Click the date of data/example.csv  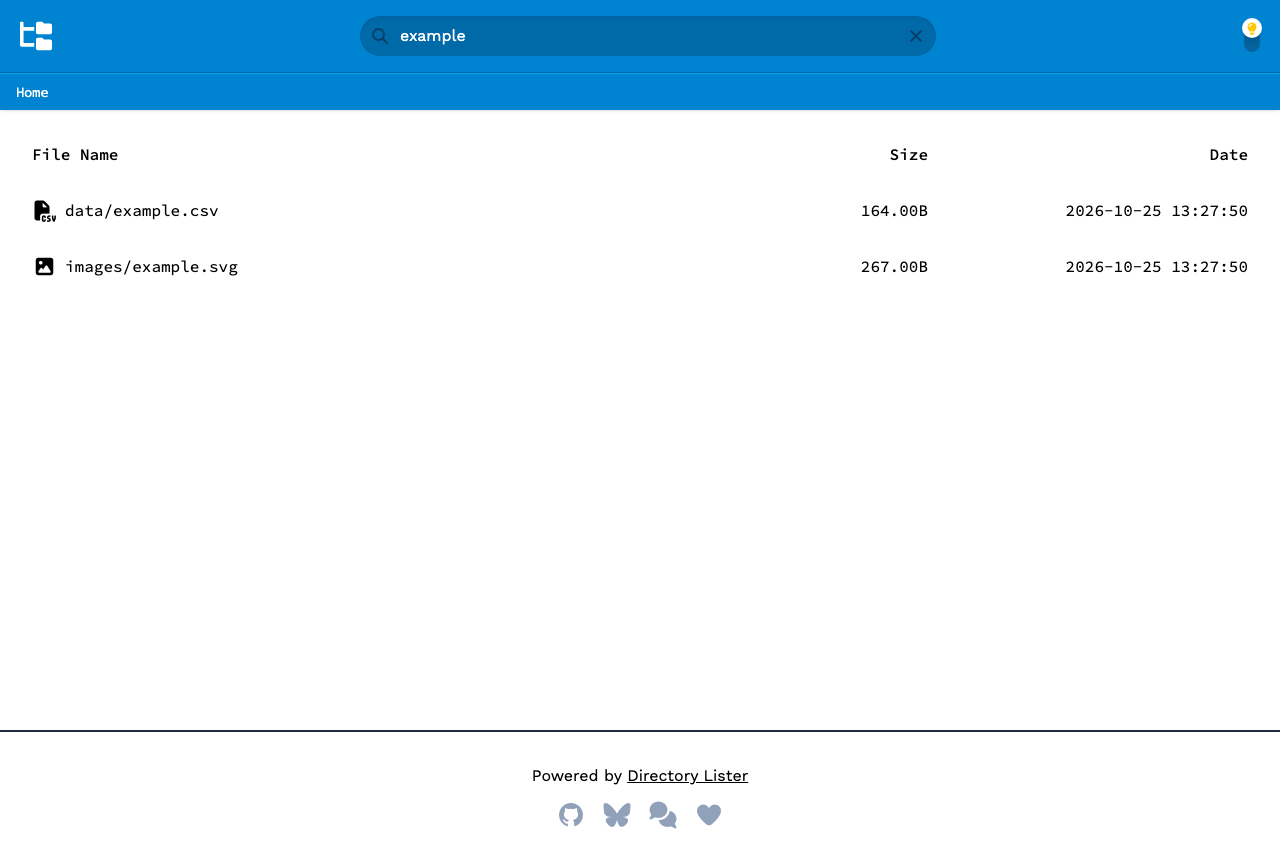coord(1156,211)
